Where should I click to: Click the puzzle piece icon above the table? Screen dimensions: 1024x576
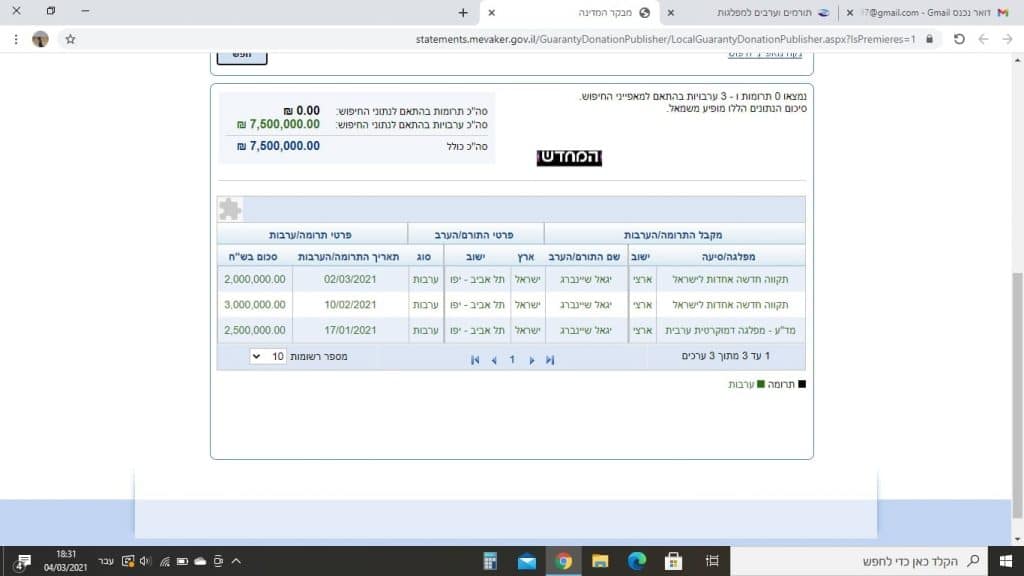tap(230, 208)
